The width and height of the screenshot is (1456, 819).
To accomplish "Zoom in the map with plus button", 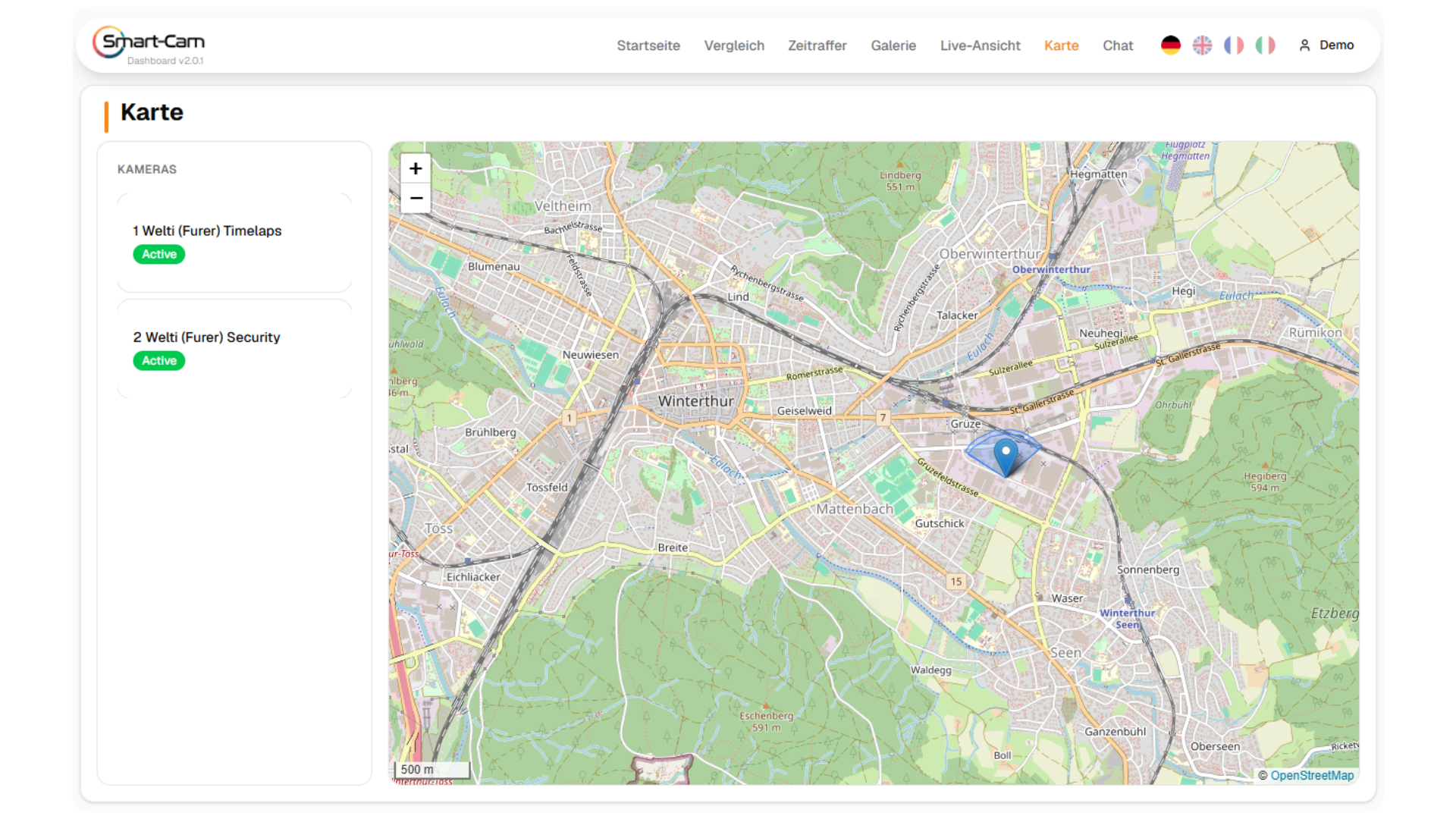I will [x=416, y=168].
